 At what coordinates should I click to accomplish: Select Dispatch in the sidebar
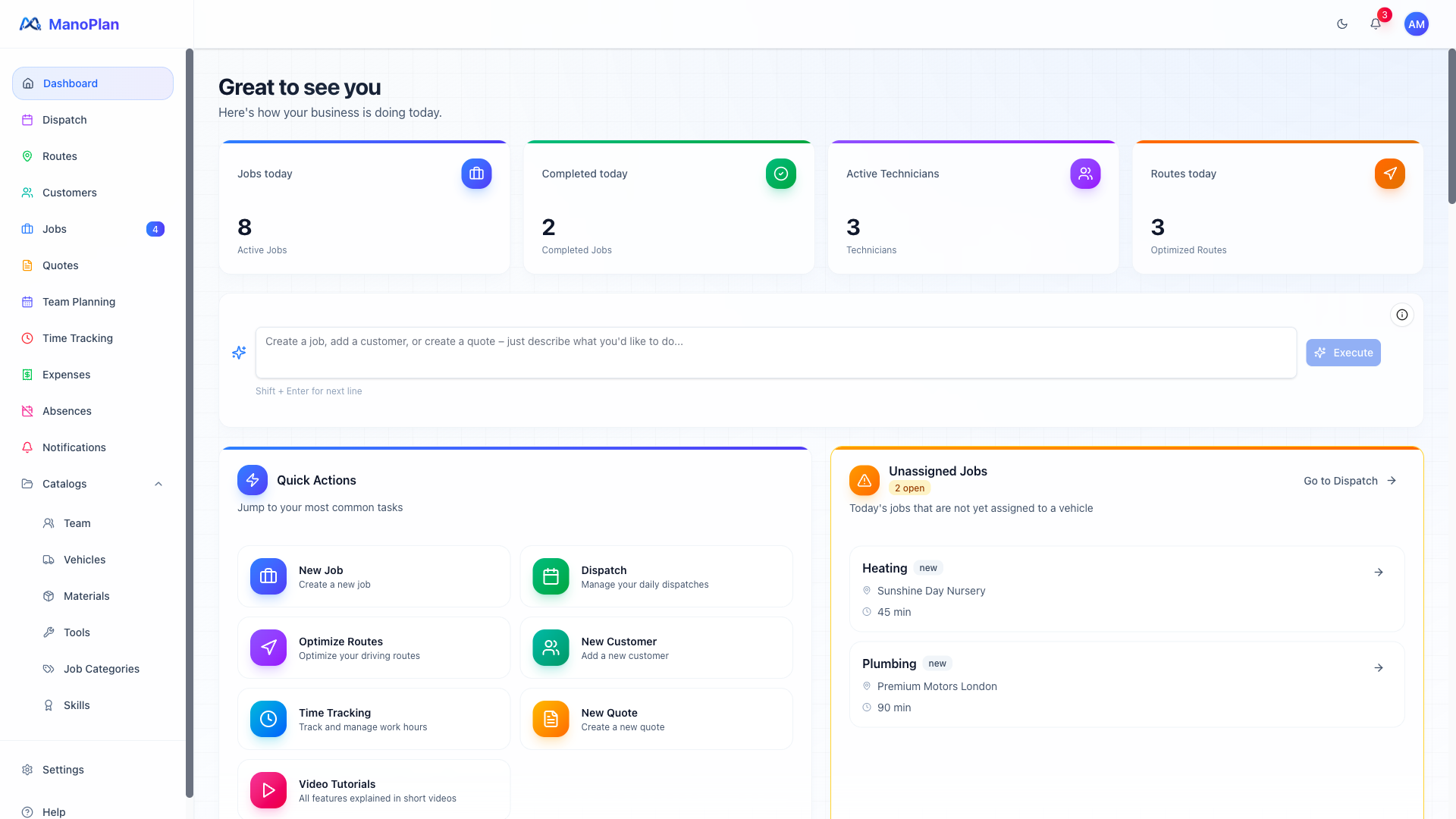pyautogui.click(x=64, y=120)
